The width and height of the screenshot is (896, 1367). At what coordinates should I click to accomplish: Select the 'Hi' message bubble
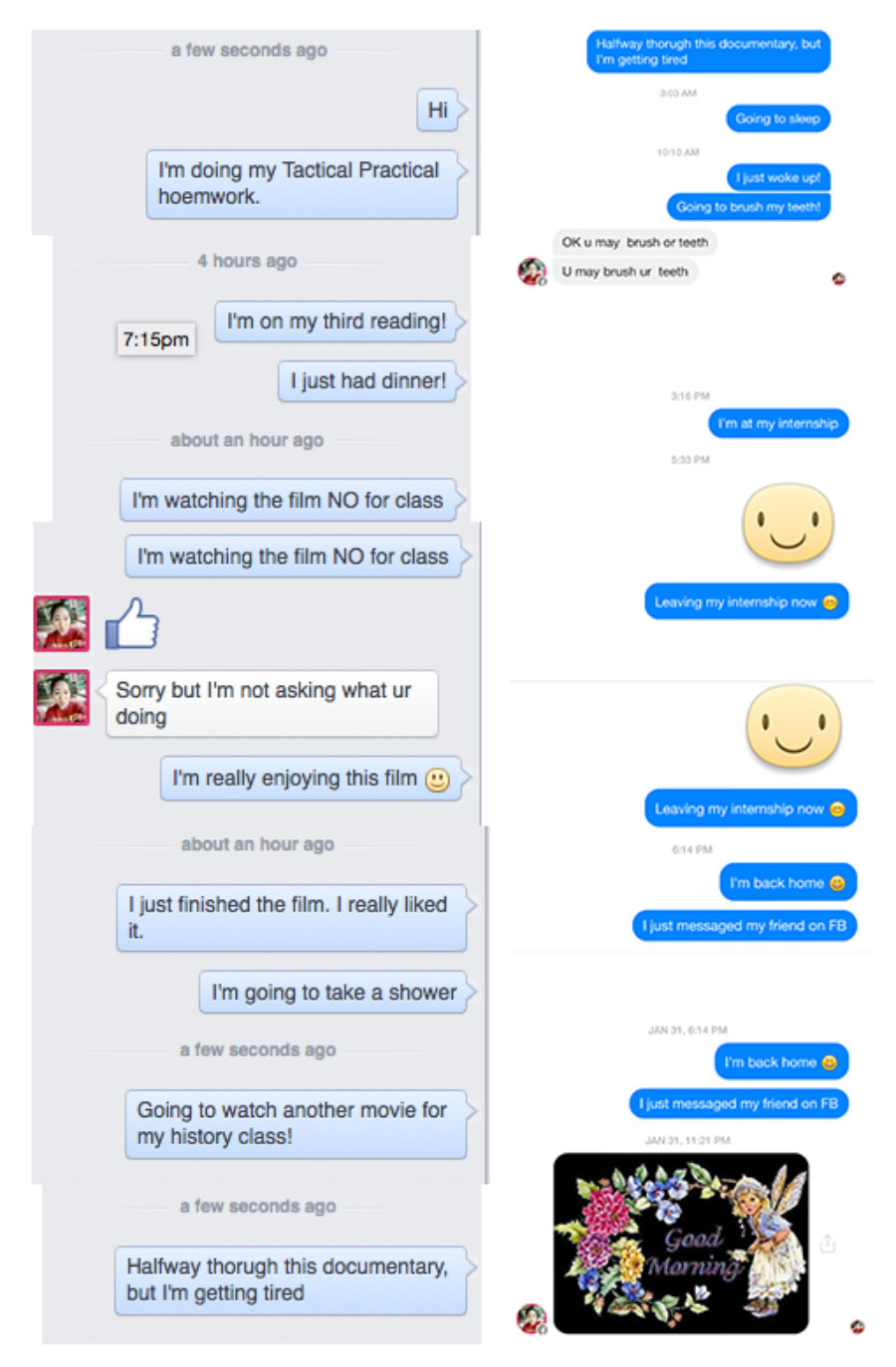[x=438, y=110]
